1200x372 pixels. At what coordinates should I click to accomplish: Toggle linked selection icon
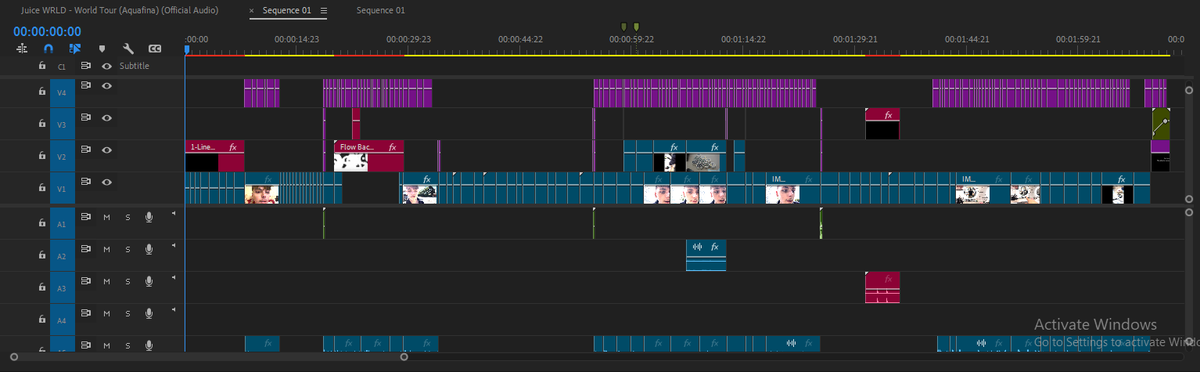pyautogui.click(x=75, y=48)
